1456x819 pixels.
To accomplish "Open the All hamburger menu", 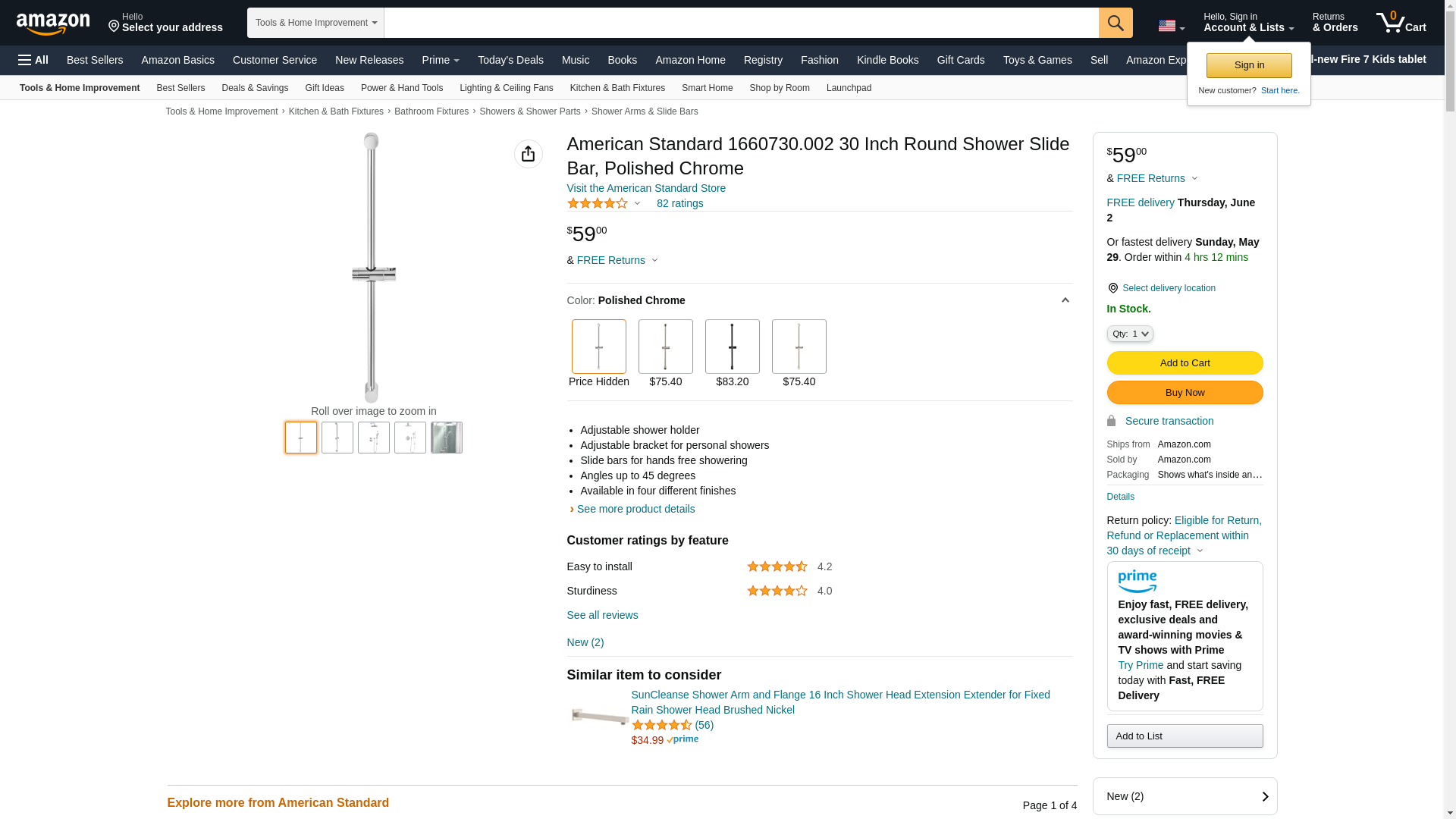I will coord(33,60).
